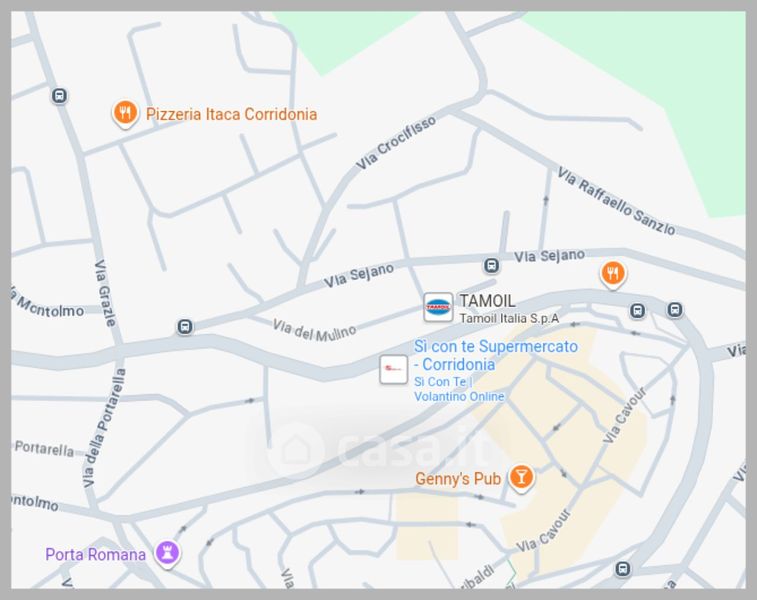Screen dimensions: 757x600
Task: Click the bus stop icon left of Via del Mulino
Action: pos(184,327)
